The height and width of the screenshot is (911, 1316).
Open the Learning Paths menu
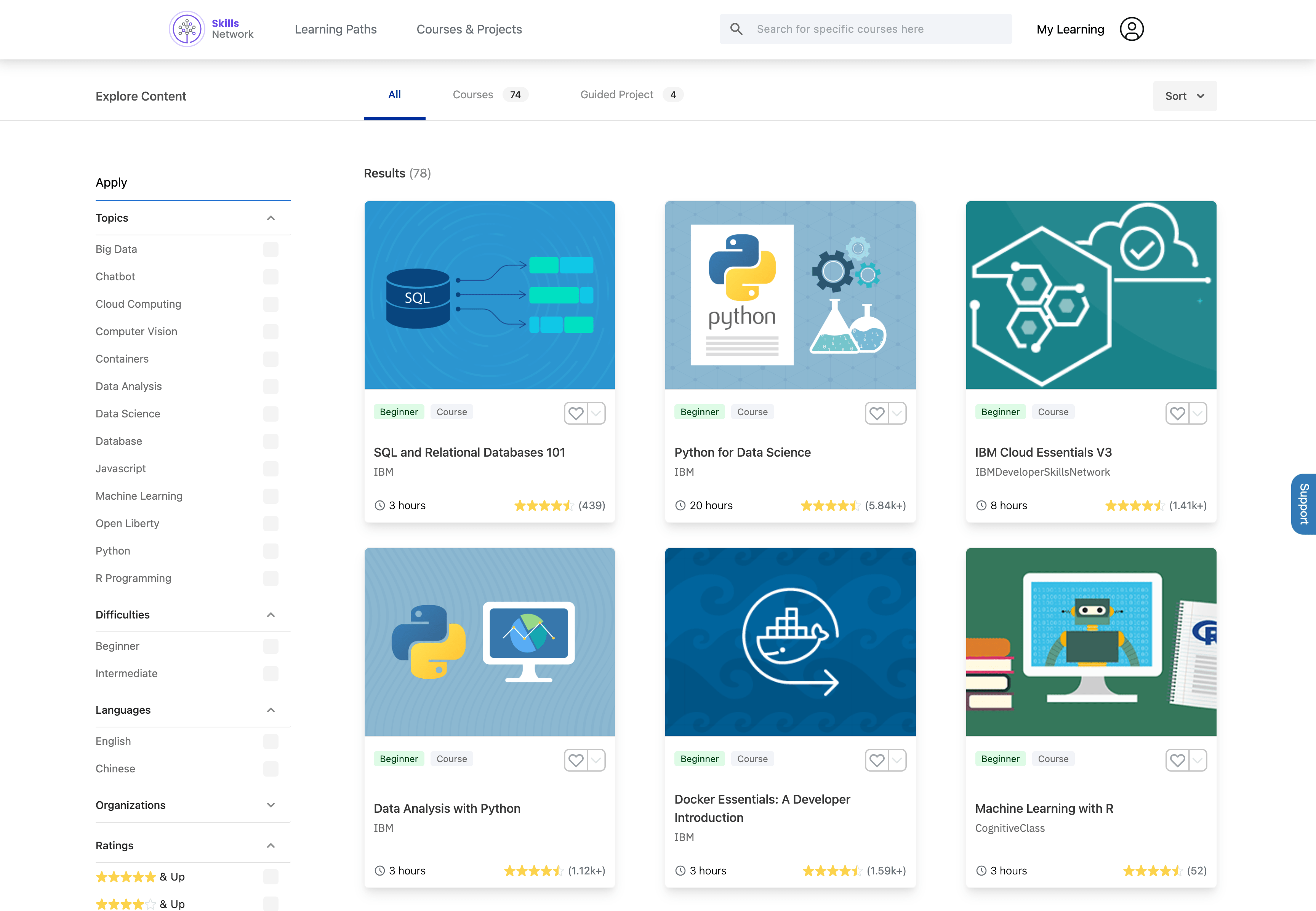(336, 29)
